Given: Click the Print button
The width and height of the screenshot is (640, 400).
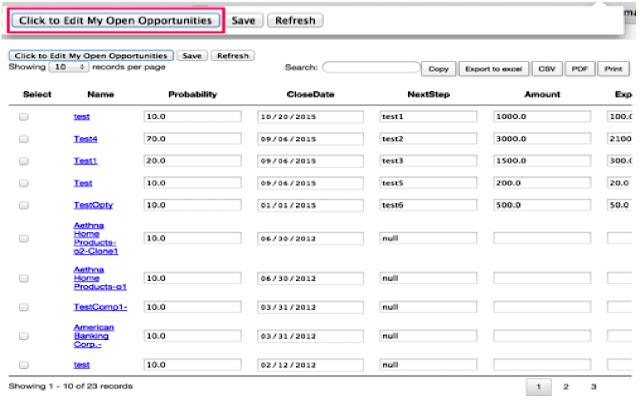Looking at the screenshot, I should pyautogui.click(x=613, y=69).
